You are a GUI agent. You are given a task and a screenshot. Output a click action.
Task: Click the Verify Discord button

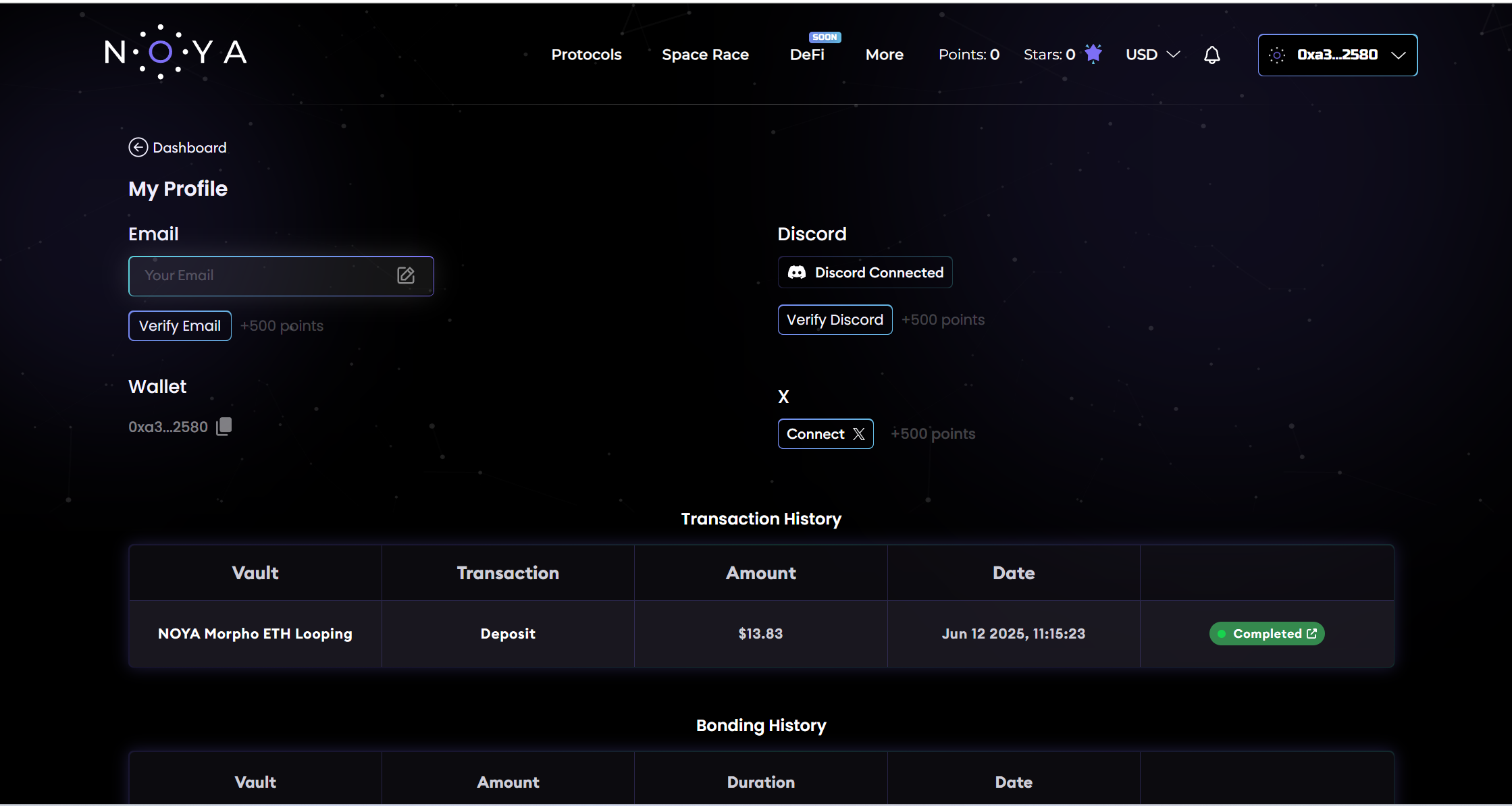click(835, 319)
